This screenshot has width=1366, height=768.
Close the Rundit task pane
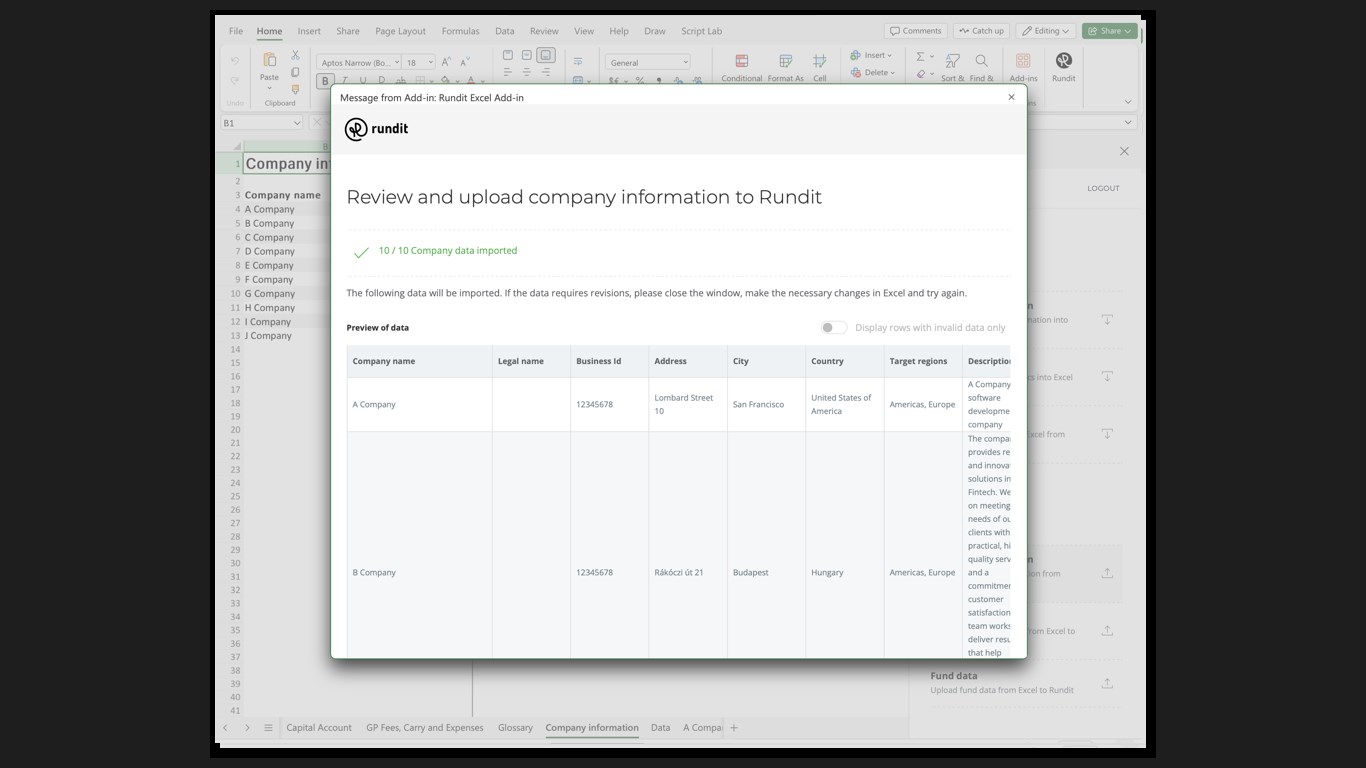1124,151
